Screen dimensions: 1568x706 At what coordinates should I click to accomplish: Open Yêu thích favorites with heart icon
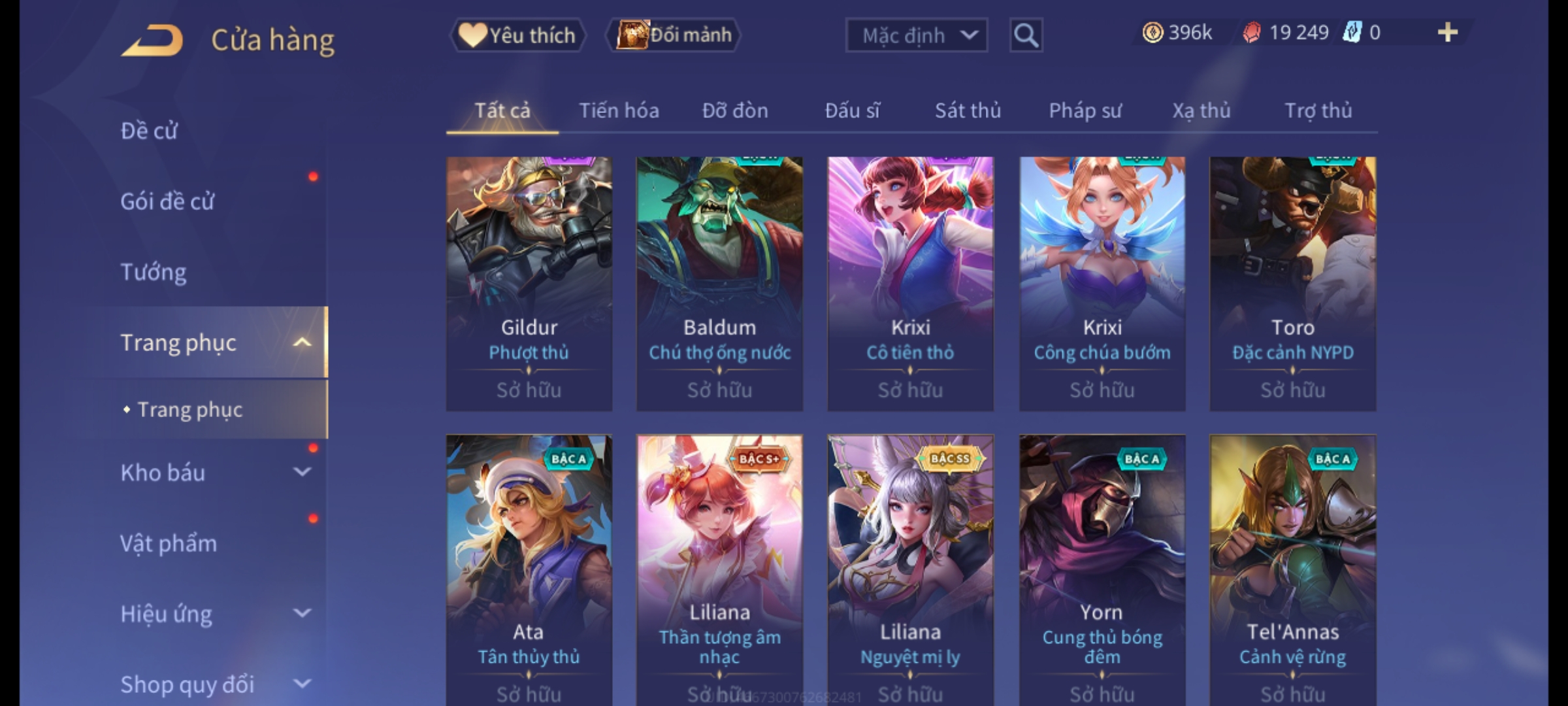(x=518, y=35)
